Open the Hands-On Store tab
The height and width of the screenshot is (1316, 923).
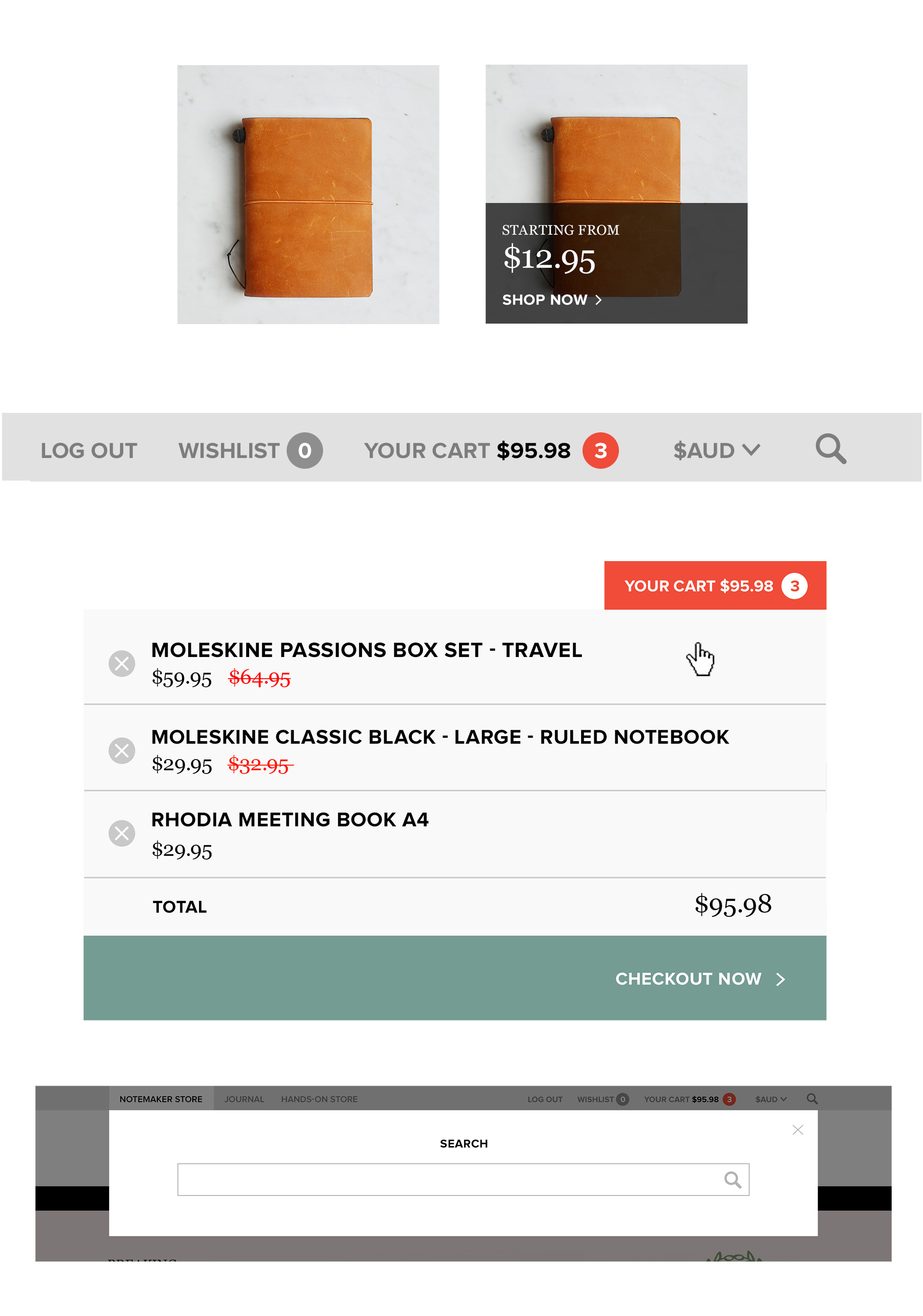(318, 1100)
